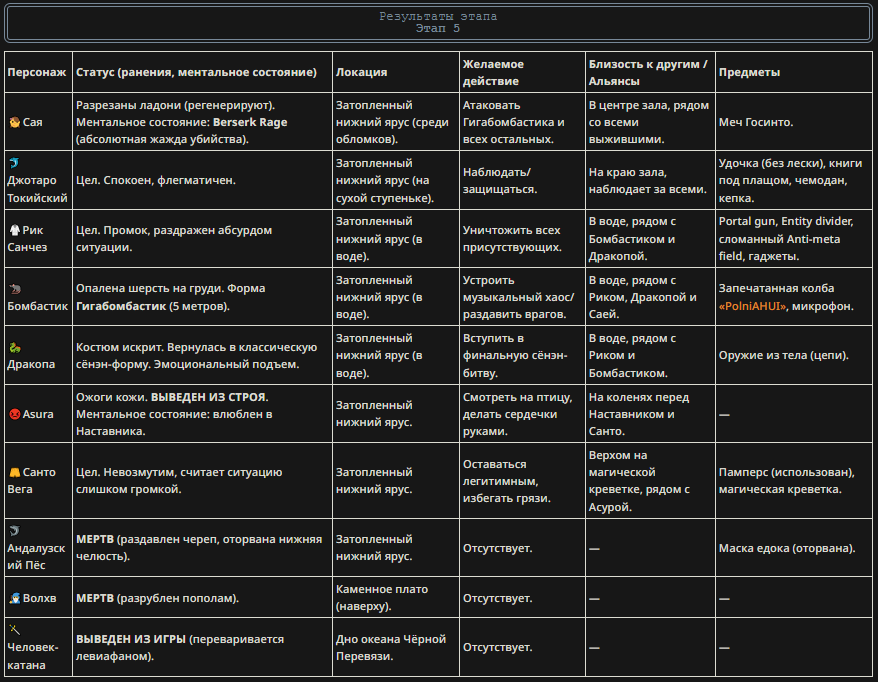Image resolution: width=878 pixels, height=682 pixels.
Task: Click the Предметы column header
Action: click(749, 72)
